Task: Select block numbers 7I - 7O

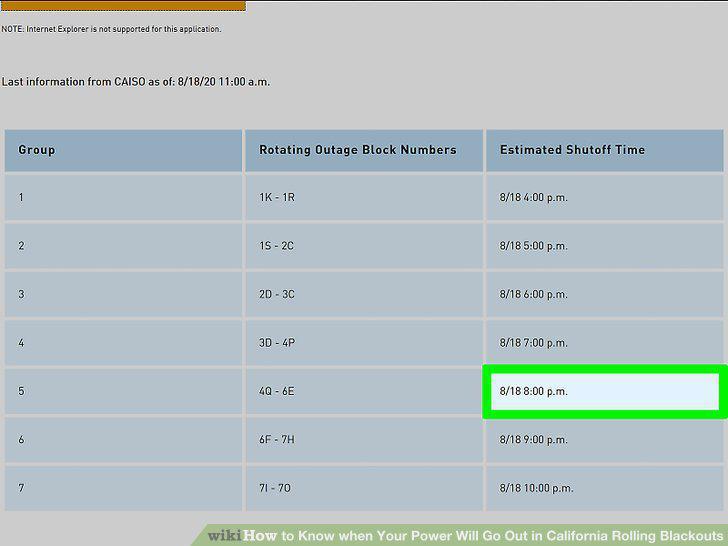Action: 364,488
